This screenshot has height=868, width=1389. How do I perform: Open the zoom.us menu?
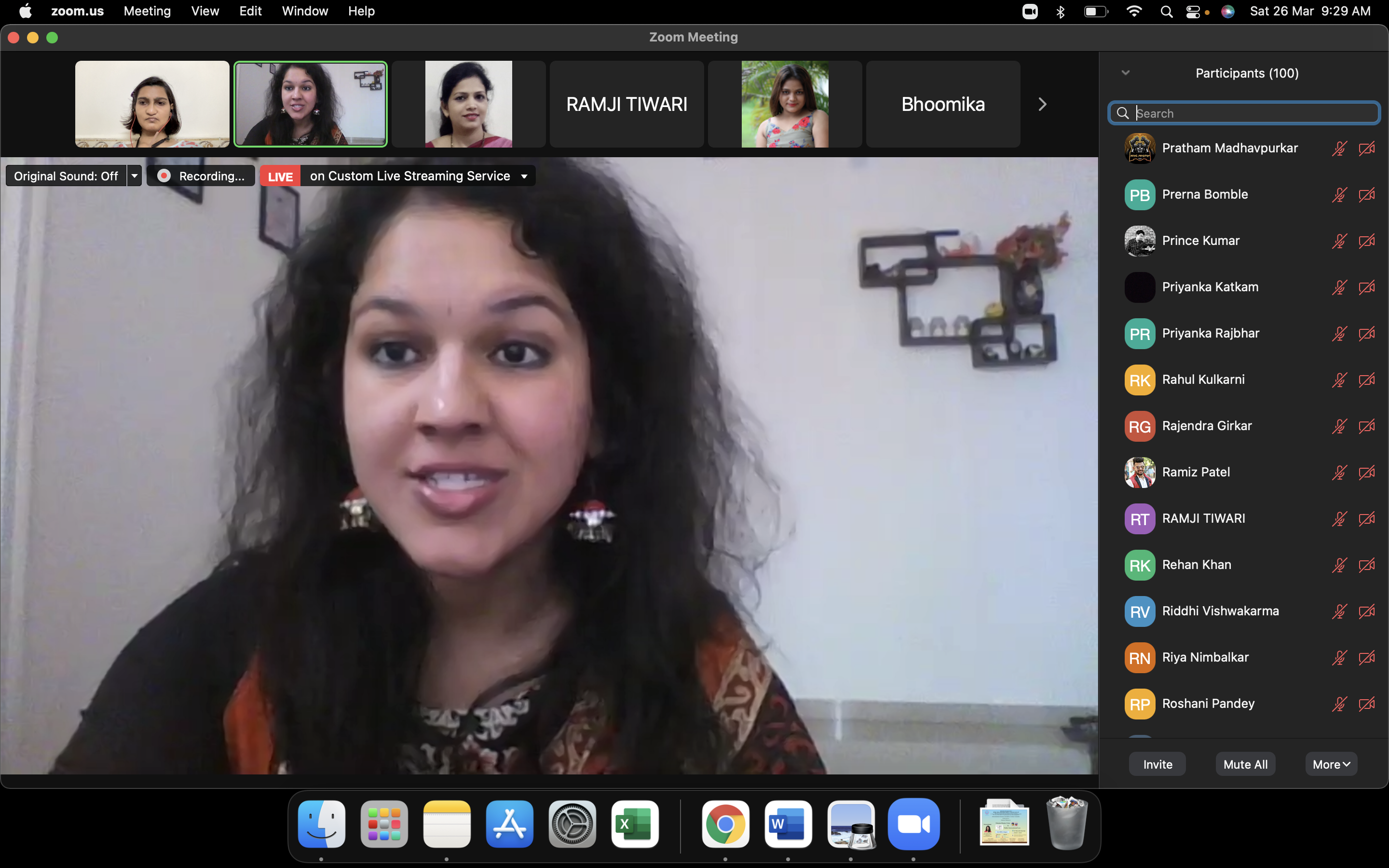(78, 12)
